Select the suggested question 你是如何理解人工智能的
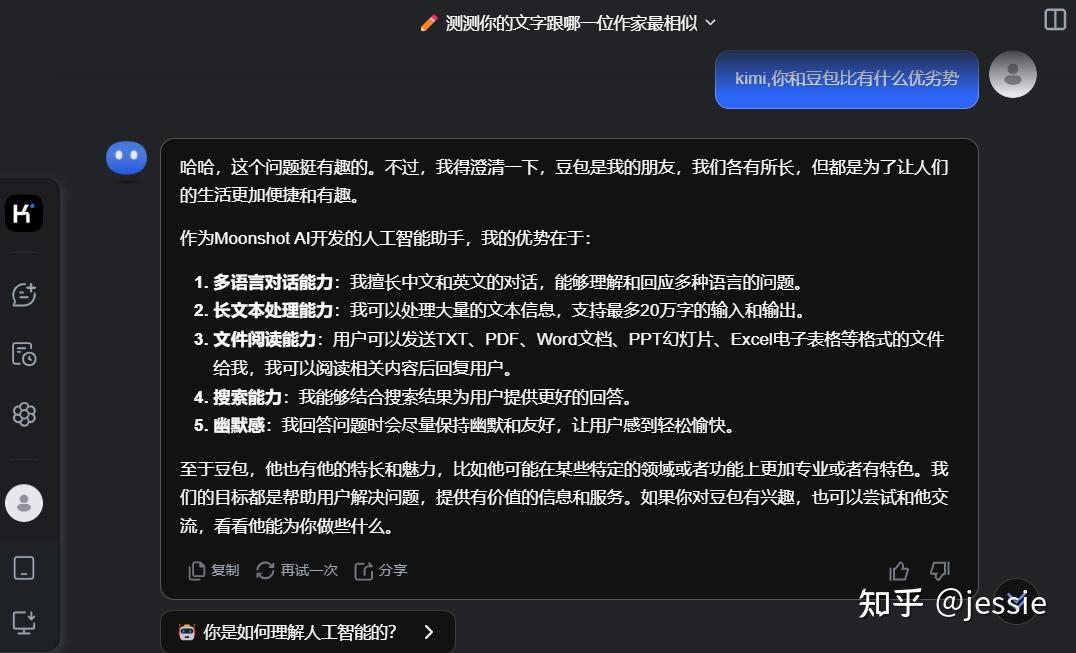This screenshot has height=653, width=1076. tap(300, 631)
